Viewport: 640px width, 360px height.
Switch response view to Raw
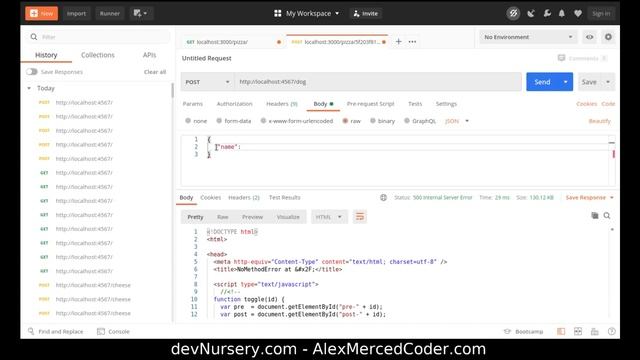tap(222, 217)
